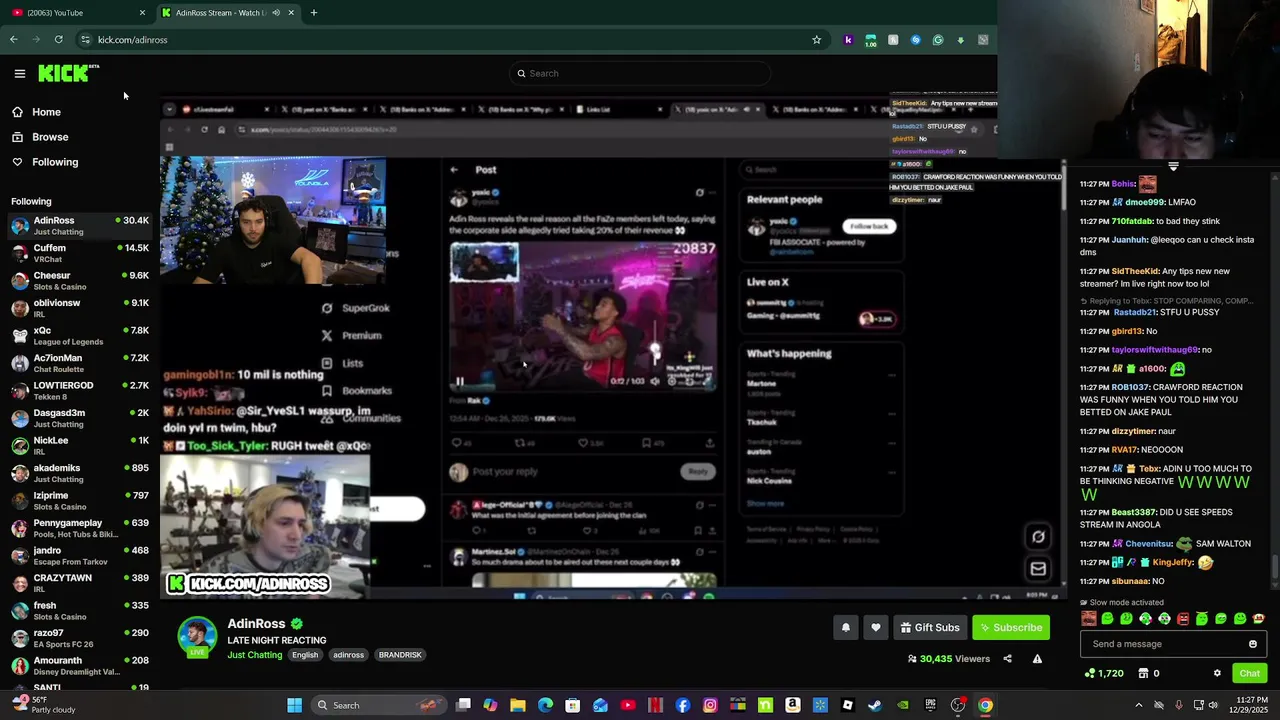Click the green Subscribe button
The image size is (1280, 720).
[x=1011, y=627]
